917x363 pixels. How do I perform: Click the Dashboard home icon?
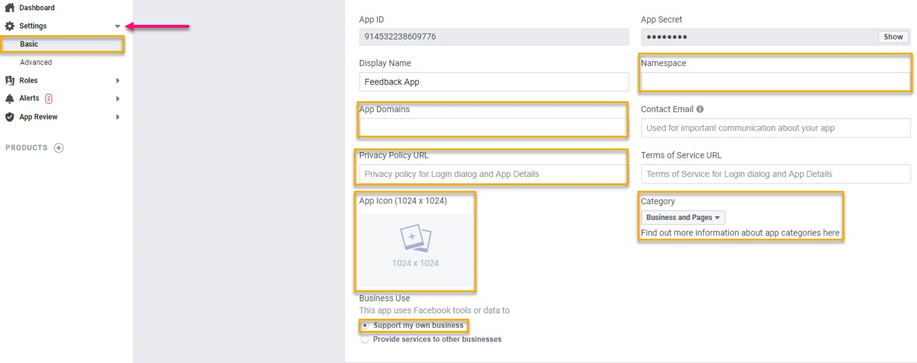(x=9, y=8)
